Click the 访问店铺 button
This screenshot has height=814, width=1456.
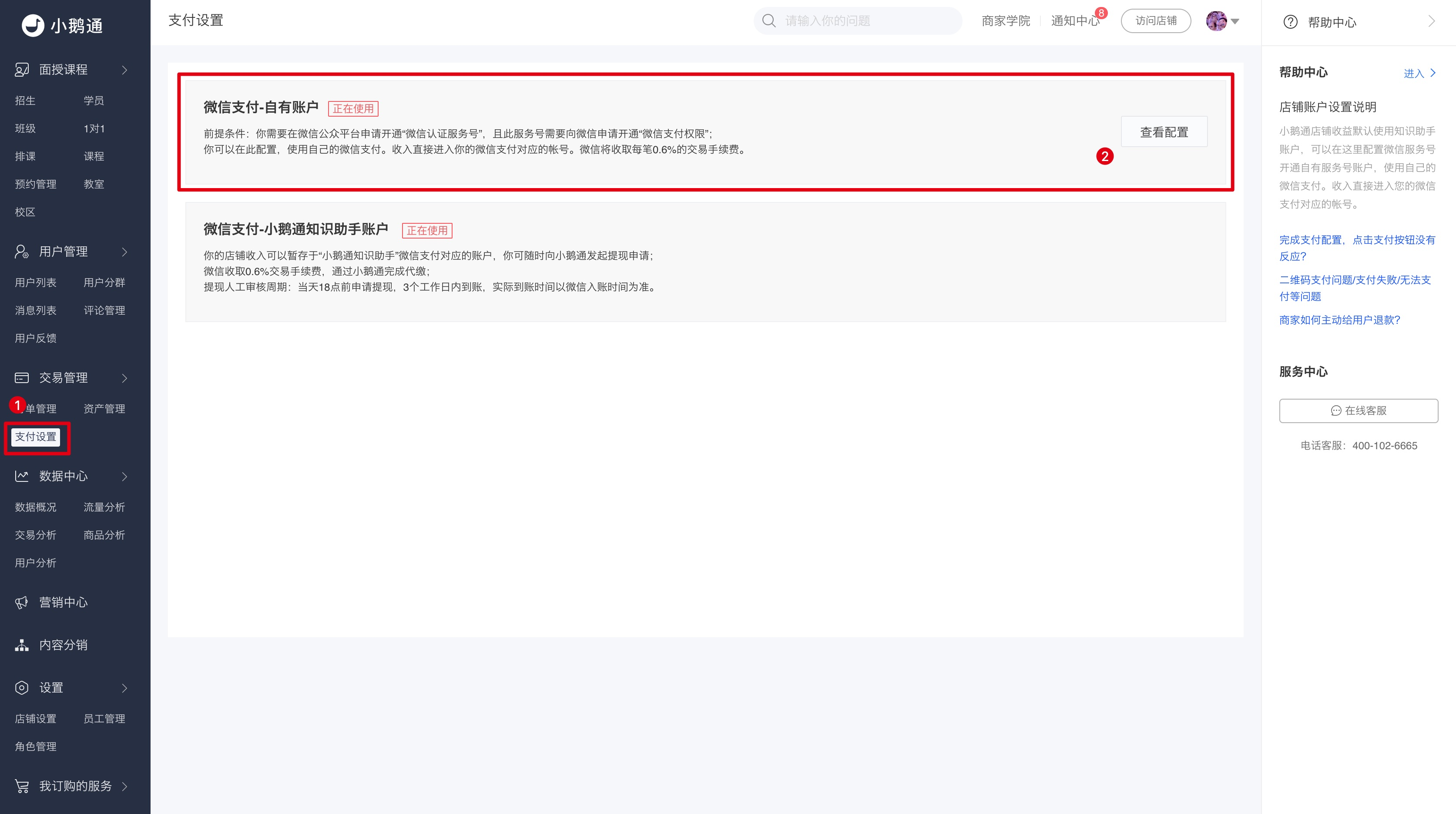click(1156, 21)
